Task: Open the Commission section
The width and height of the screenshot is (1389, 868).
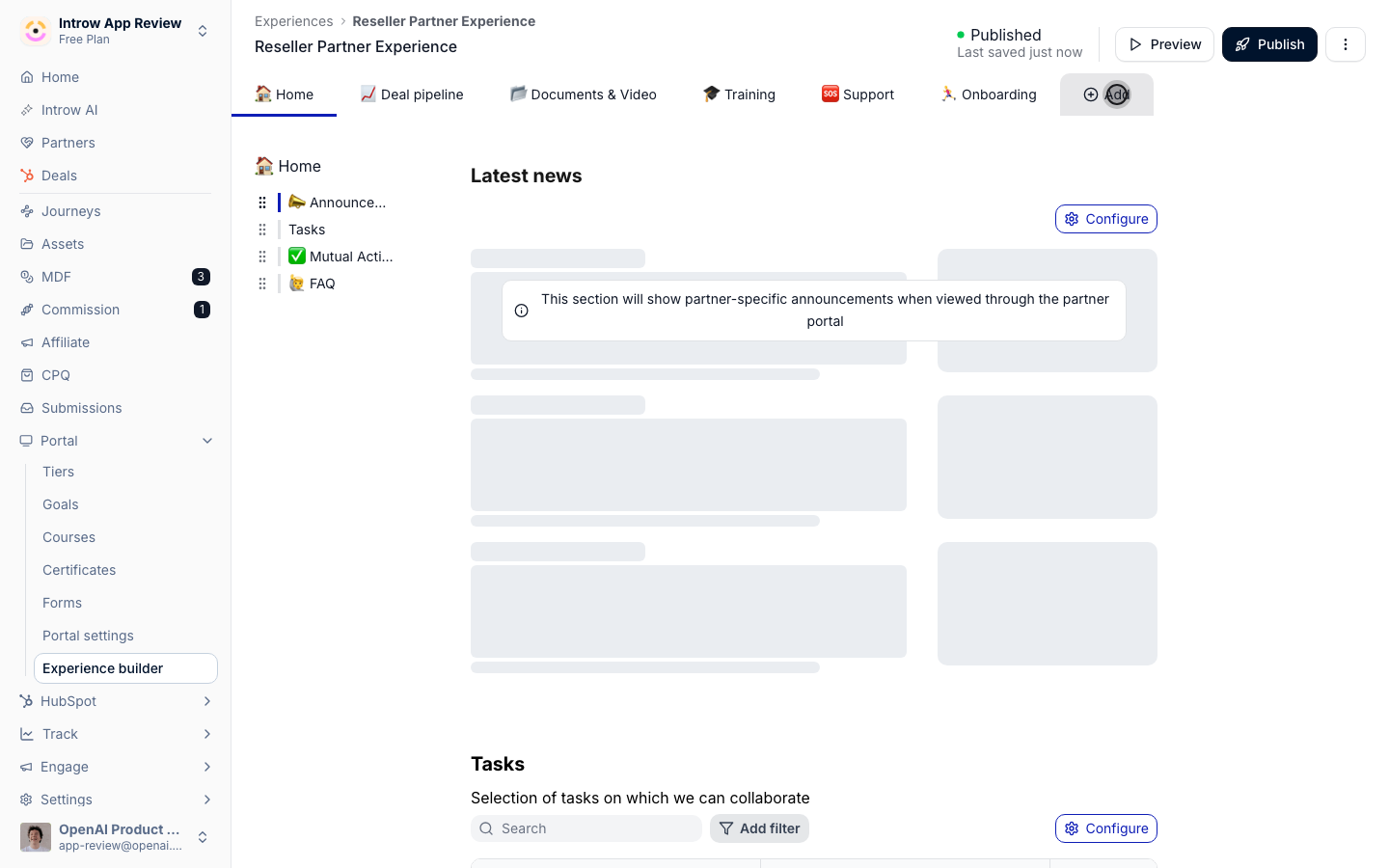Action: [x=116, y=310]
